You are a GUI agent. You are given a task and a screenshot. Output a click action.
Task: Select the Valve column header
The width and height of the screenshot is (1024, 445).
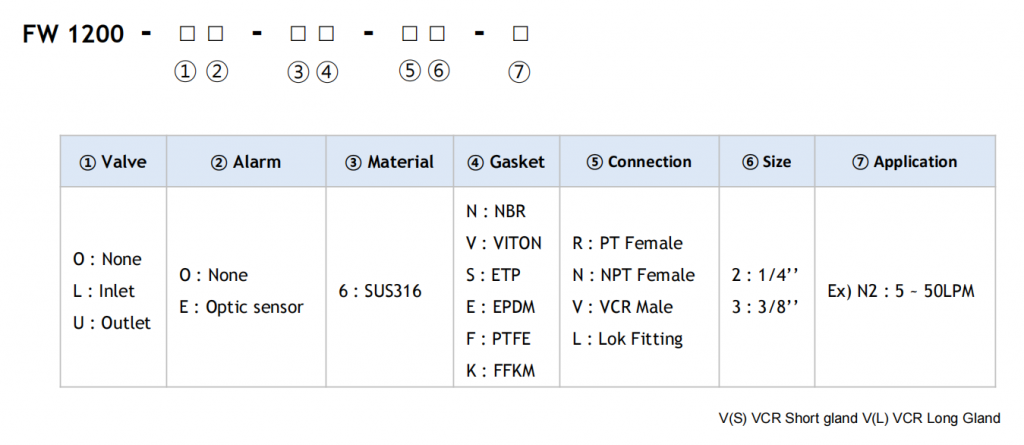113,162
